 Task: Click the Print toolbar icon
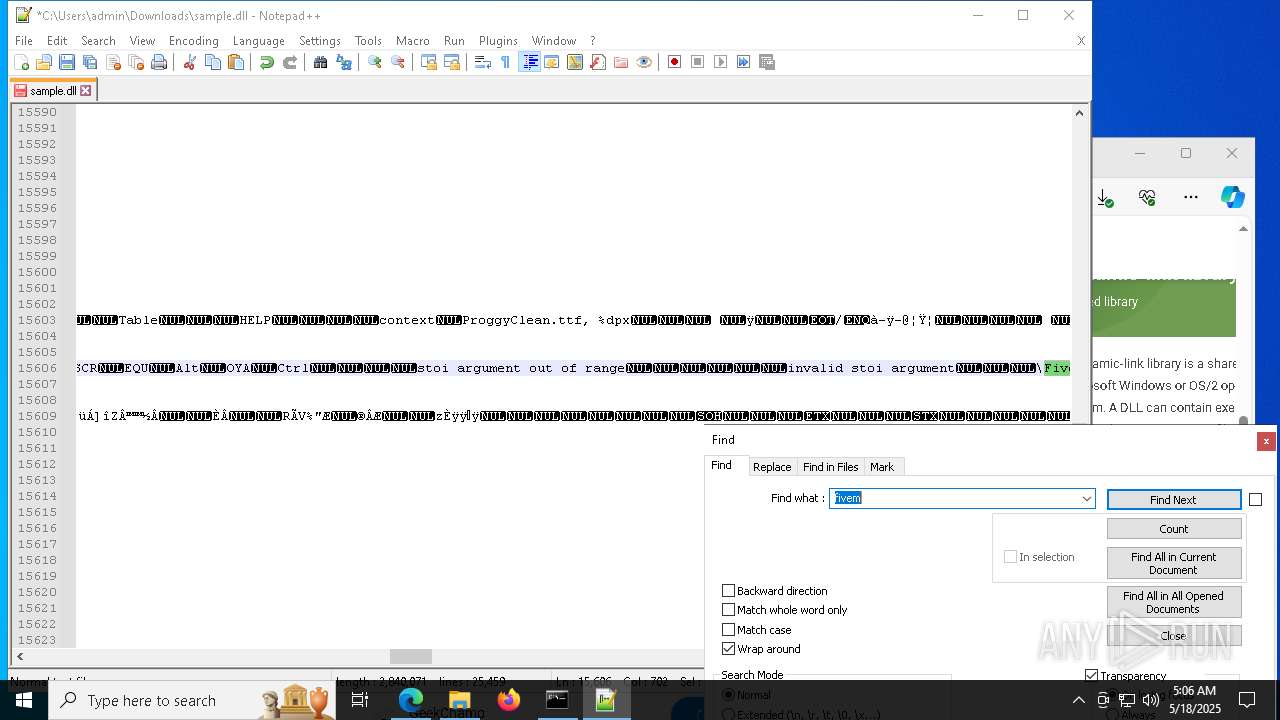159,62
